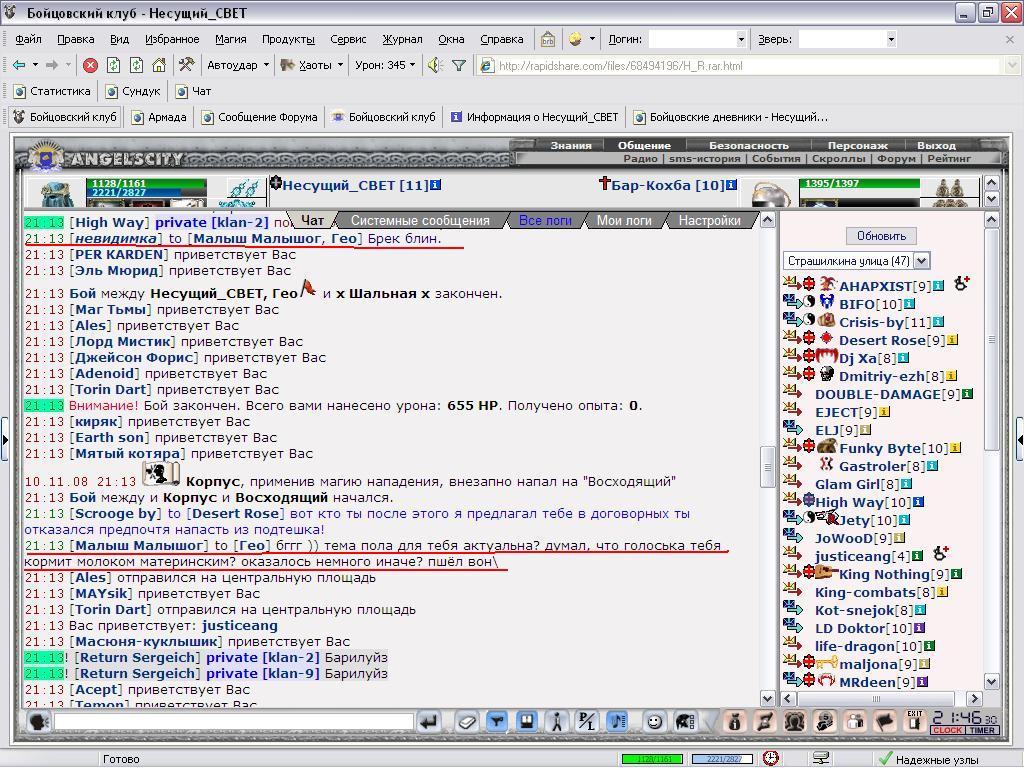
Task: Send chat message with enter arrow icon
Action: pyautogui.click(x=429, y=722)
